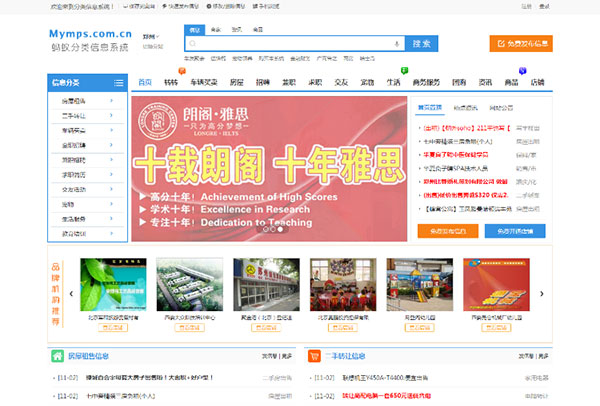Open the playground kindergarten thumbnail
Viewport: 600px width, 406px height.
click(420, 284)
